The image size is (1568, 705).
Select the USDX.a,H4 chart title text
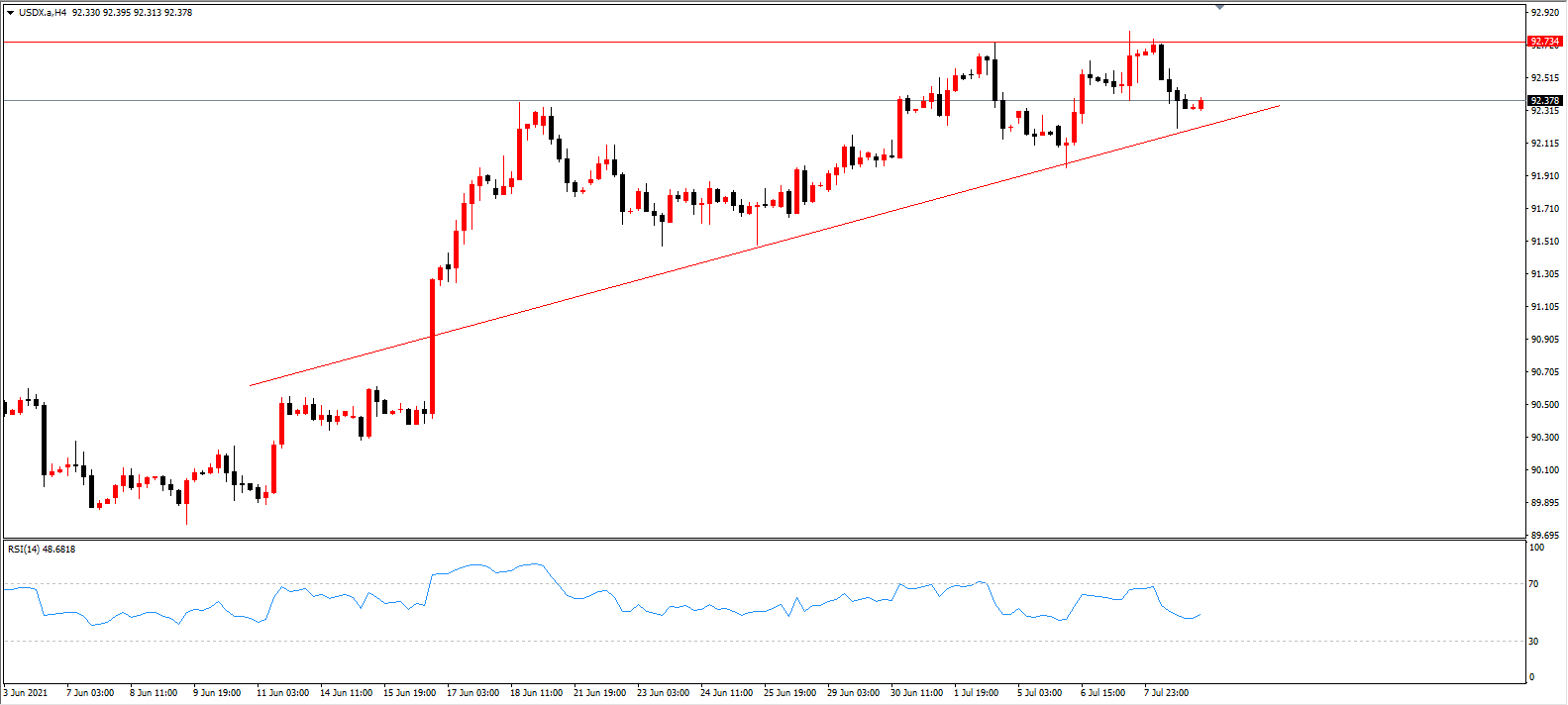(43, 13)
